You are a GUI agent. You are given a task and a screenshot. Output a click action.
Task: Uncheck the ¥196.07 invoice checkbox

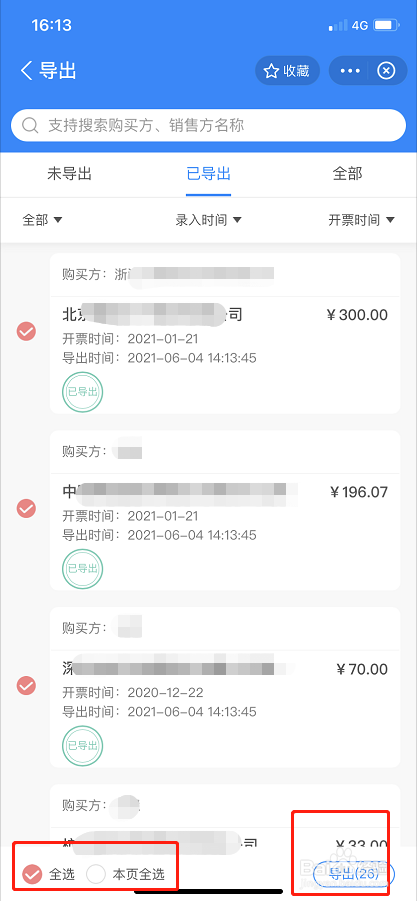click(26, 509)
